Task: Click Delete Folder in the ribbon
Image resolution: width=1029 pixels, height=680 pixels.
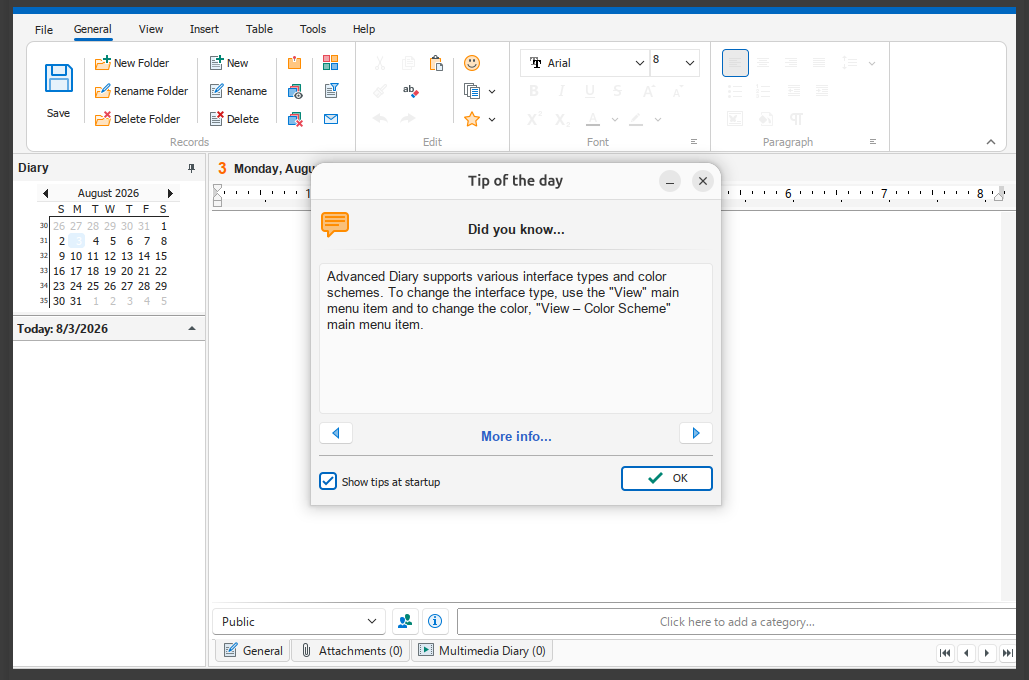Action: click(x=137, y=119)
